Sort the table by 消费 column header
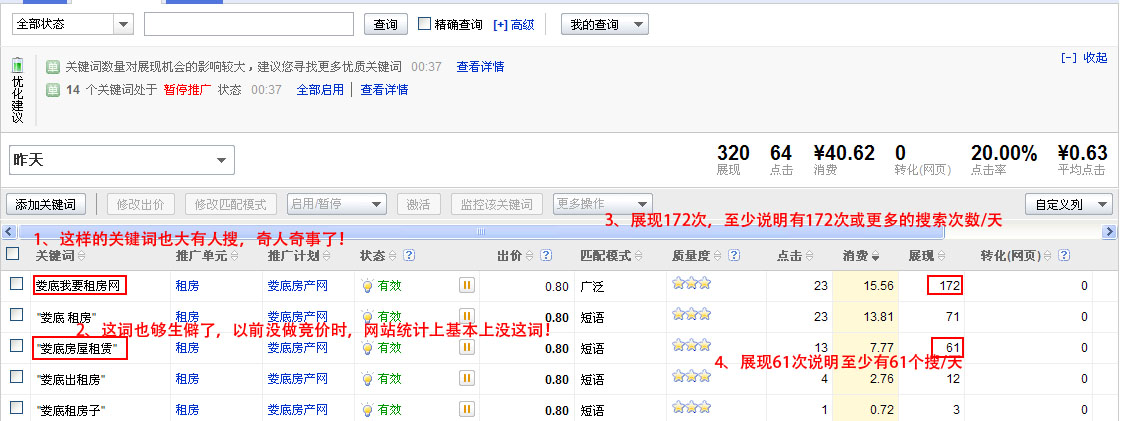1123x421 pixels. click(x=855, y=255)
